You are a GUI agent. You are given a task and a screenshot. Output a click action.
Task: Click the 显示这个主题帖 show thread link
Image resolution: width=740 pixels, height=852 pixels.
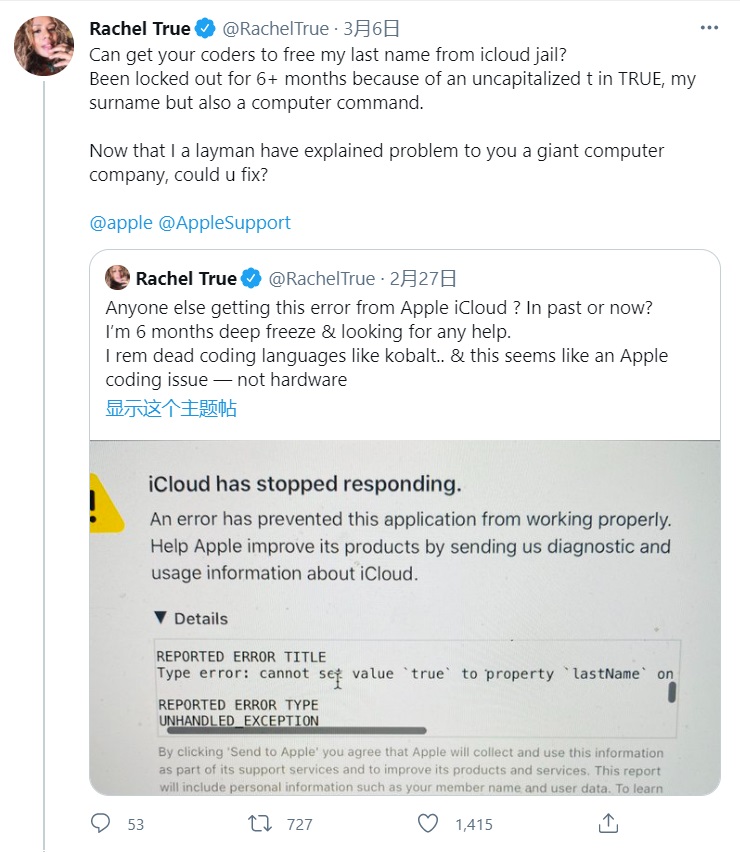pyautogui.click(x=171, y=409)
